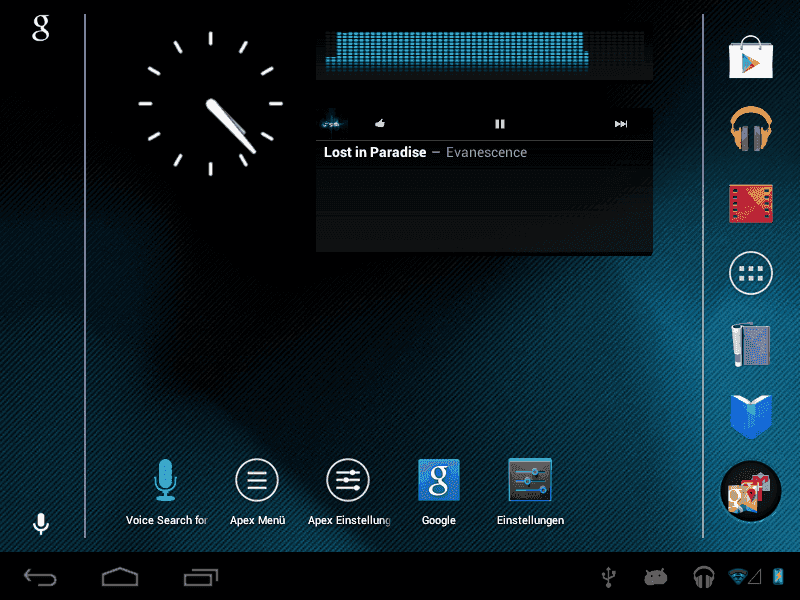This screenshot has height=600, width=800.
Task: Select the song title Lost in Paradise
Action: (375, 152)
